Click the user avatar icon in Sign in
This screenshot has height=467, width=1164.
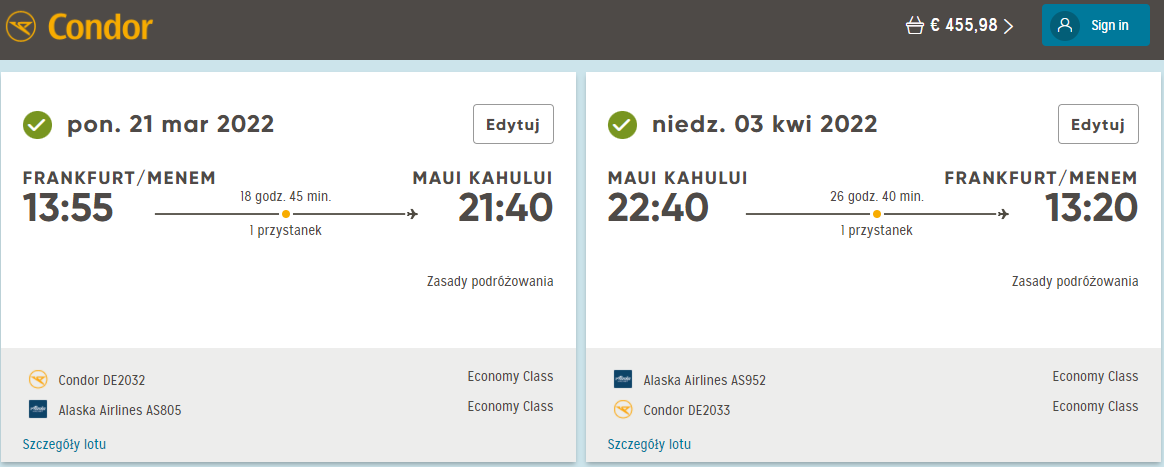(1065, 26)
